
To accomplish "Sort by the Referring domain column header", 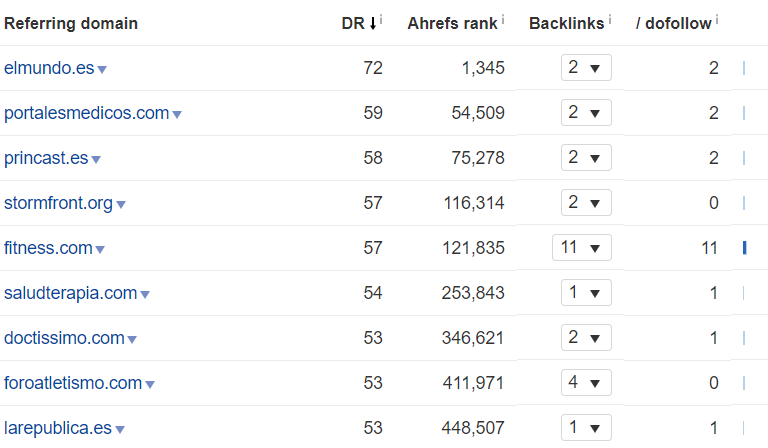I will 71,23.
